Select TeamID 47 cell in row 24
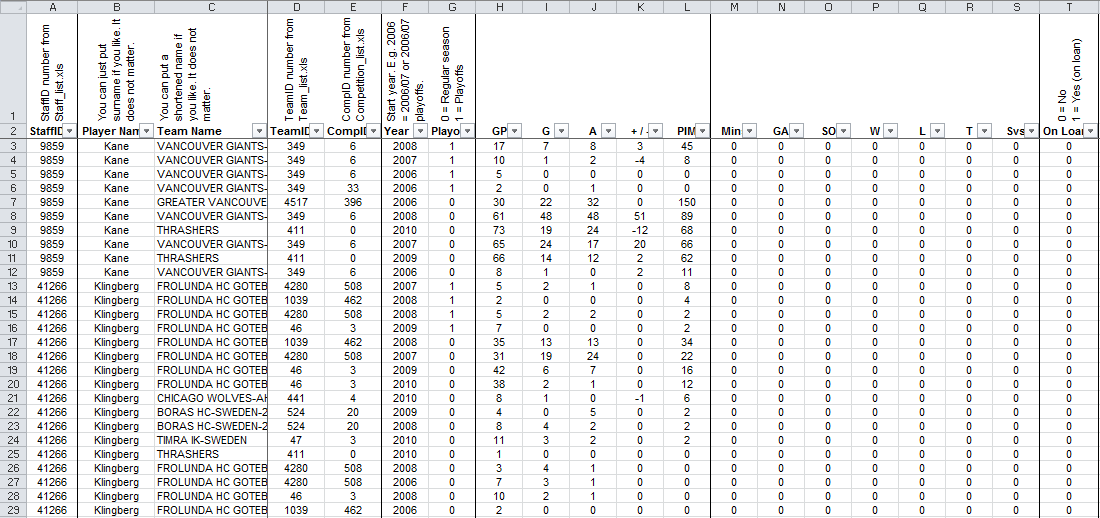This screenshot has width=1100, height=518. [296, 440]
